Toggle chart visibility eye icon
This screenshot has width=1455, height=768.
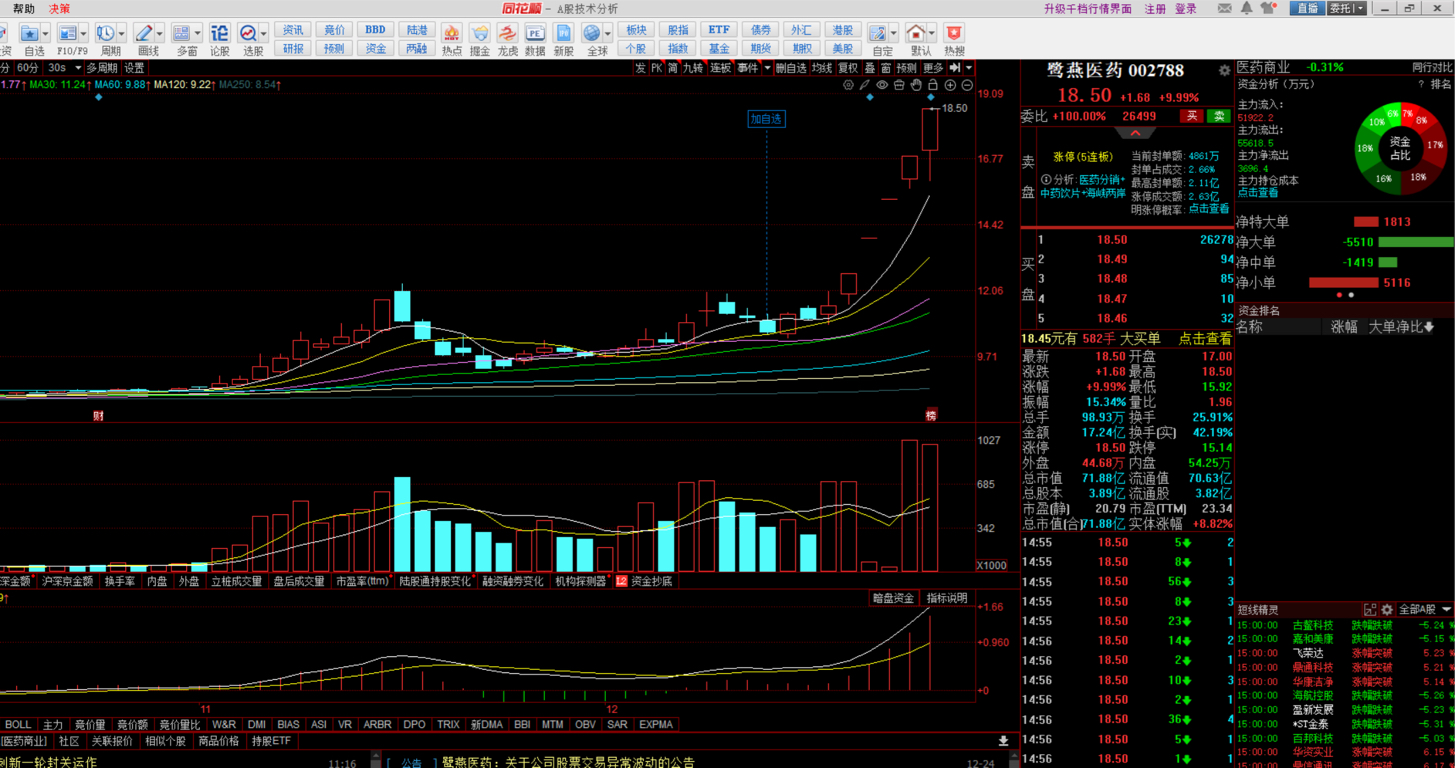tap(881, 86)
